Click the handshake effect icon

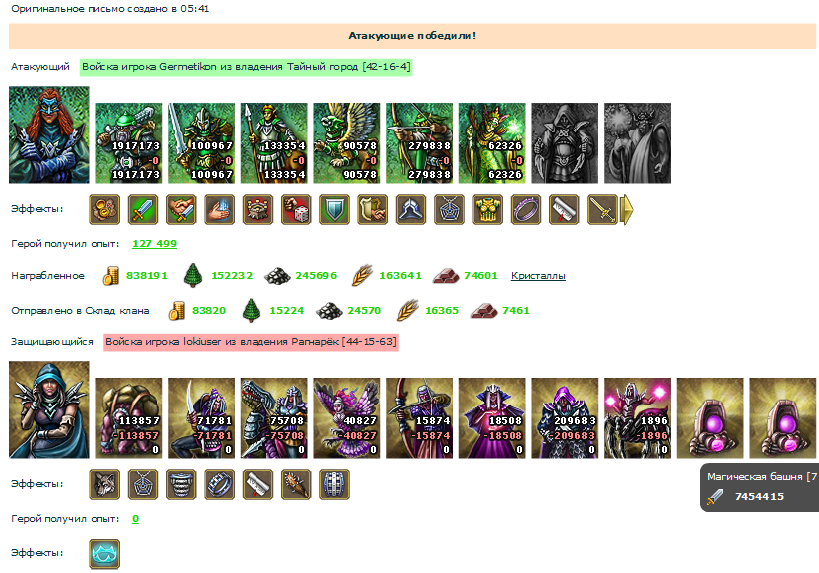181,209
